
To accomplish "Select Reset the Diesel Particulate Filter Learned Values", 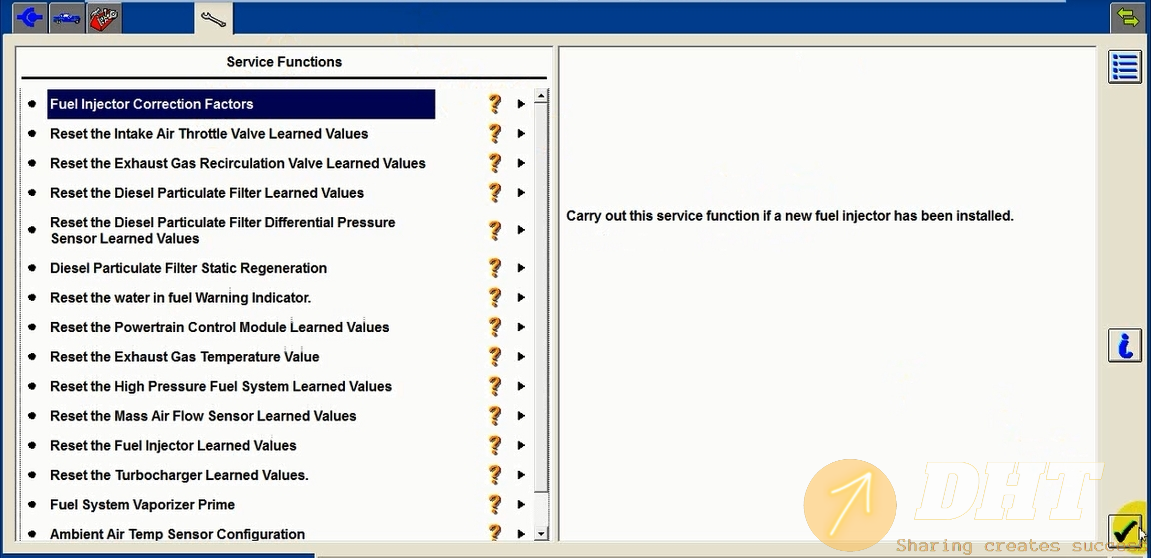I will tap(207, 192).
